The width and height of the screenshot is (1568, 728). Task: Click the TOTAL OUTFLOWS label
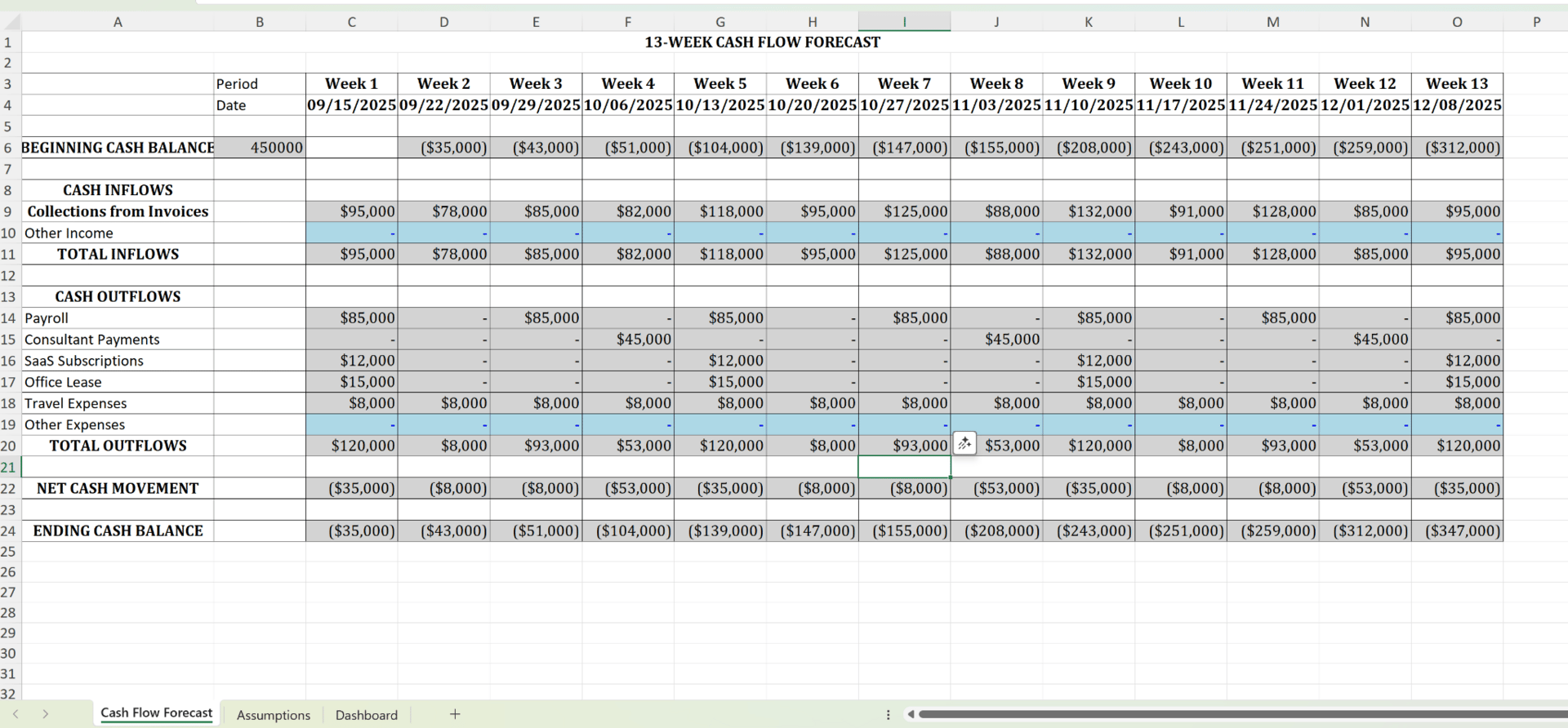click(x=118, y=446)
